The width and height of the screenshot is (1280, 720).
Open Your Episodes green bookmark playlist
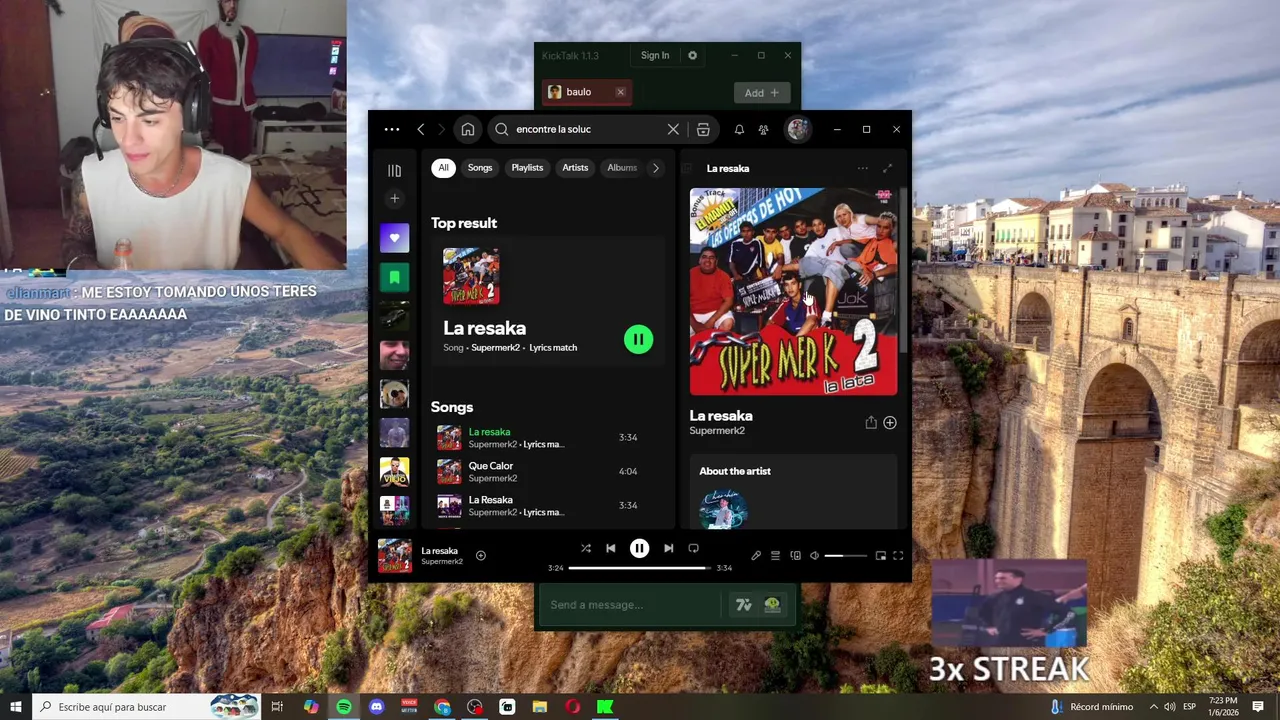tap(394, 276)
